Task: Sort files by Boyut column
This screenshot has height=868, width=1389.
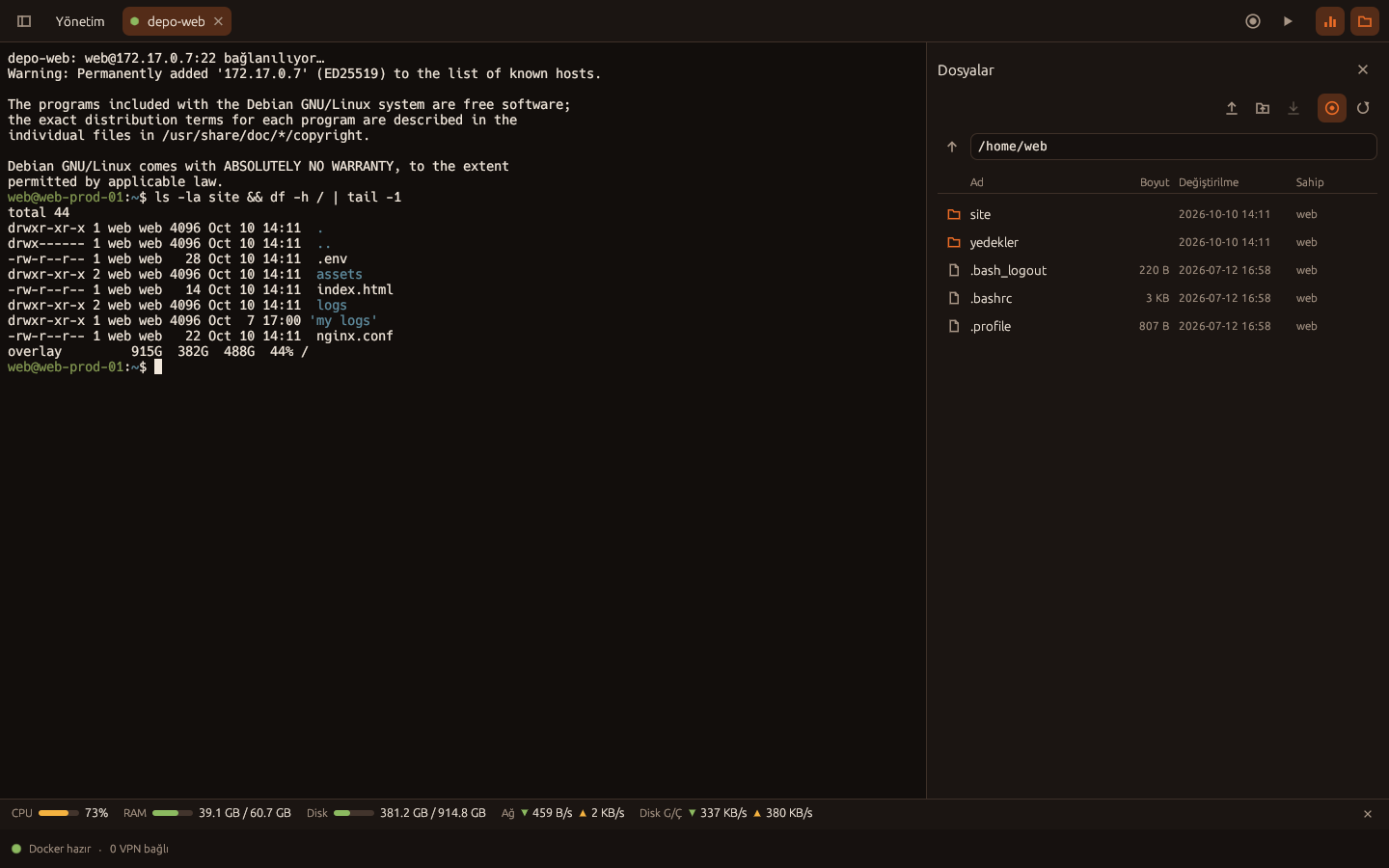Action: coord(1154,182)
